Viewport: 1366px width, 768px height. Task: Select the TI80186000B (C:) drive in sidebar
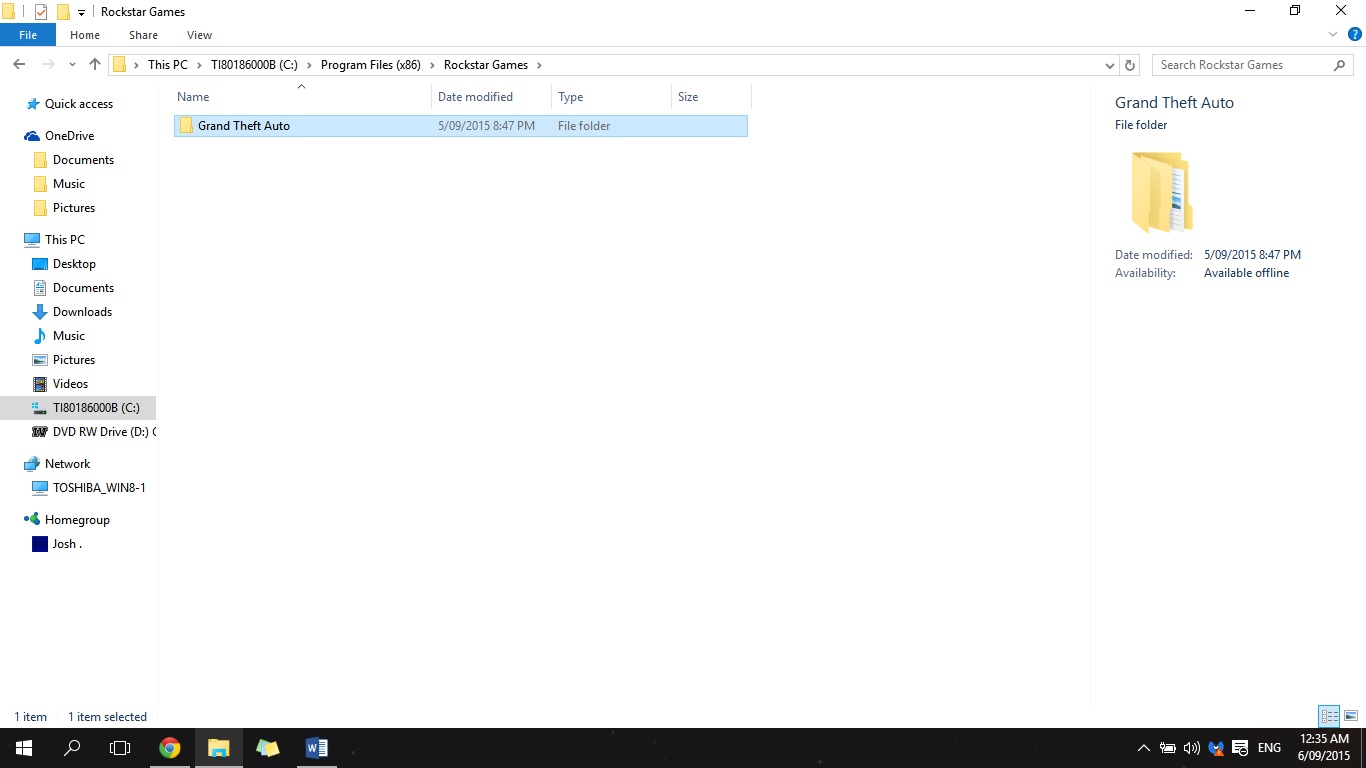point(78,408)
